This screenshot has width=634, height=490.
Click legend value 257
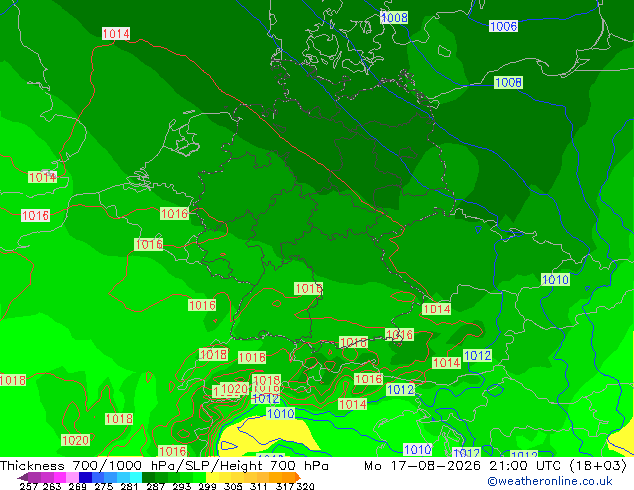tap(28, 486)
